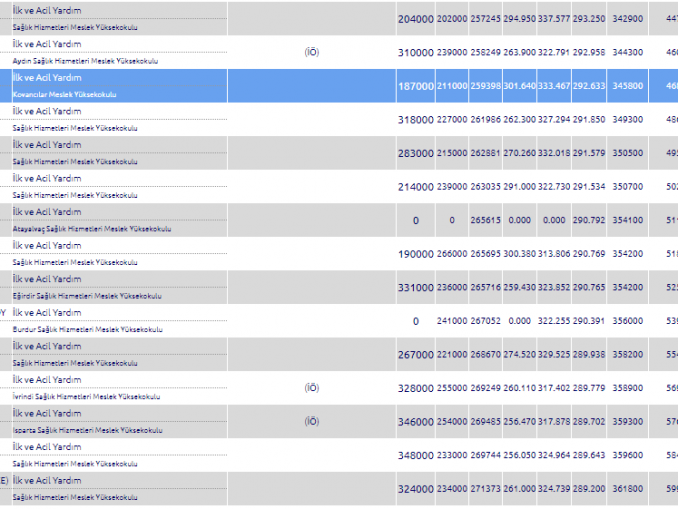Image resolution: width=678 pixels, height=509 pixels.
Task: Click Eğirdir Sağlık Hizmetleri Meslek Yüksekokulu
Action: tap(86, 296)
